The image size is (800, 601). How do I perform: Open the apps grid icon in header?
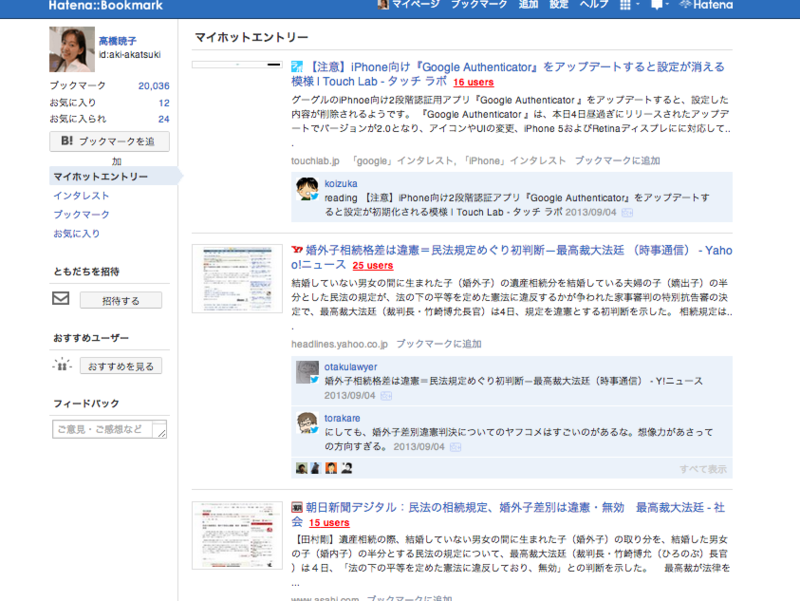pos(625,5)
